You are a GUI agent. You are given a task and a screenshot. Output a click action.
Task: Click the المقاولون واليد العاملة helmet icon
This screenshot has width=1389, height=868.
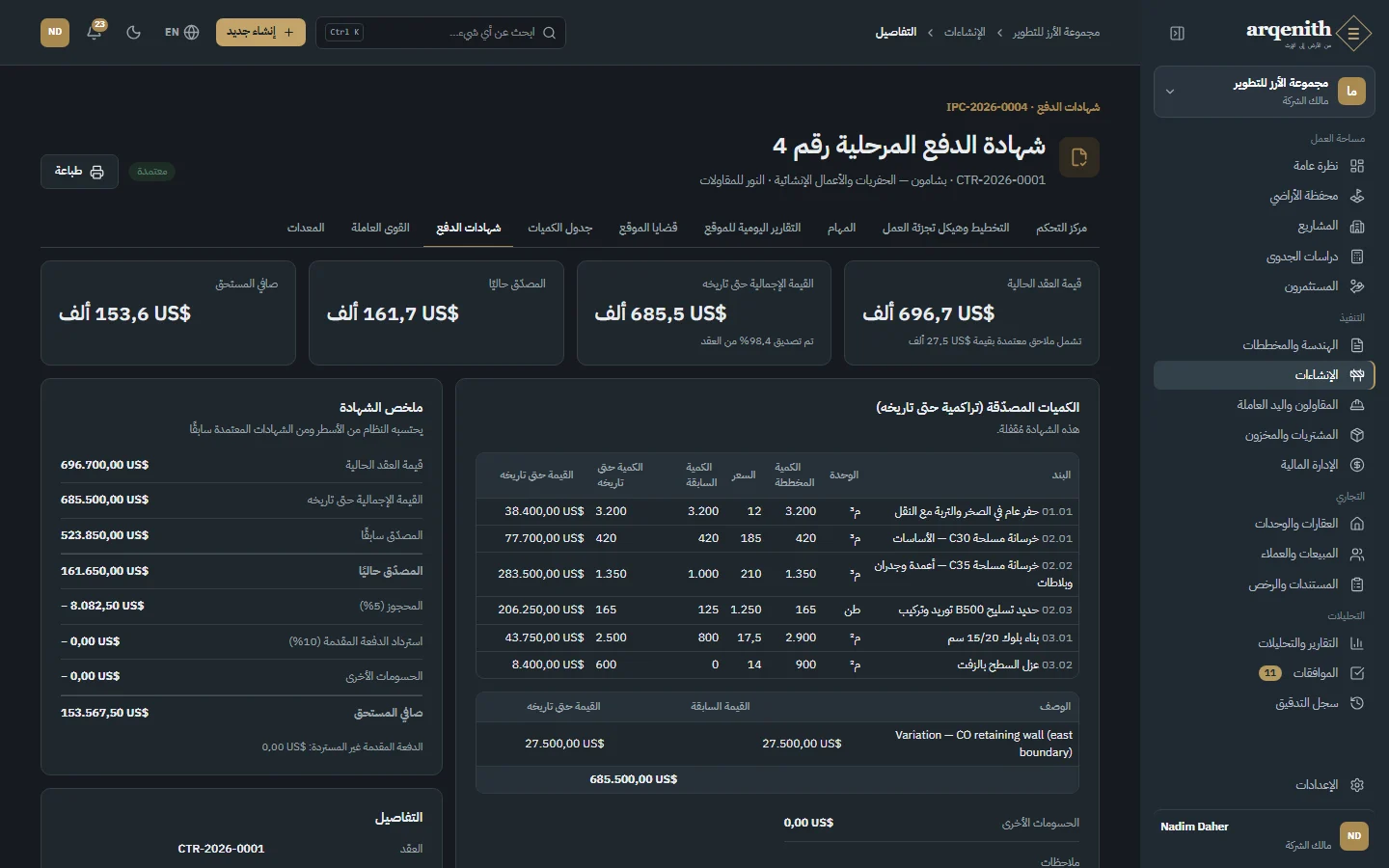pyautogui.click(x=1357, y=405)
